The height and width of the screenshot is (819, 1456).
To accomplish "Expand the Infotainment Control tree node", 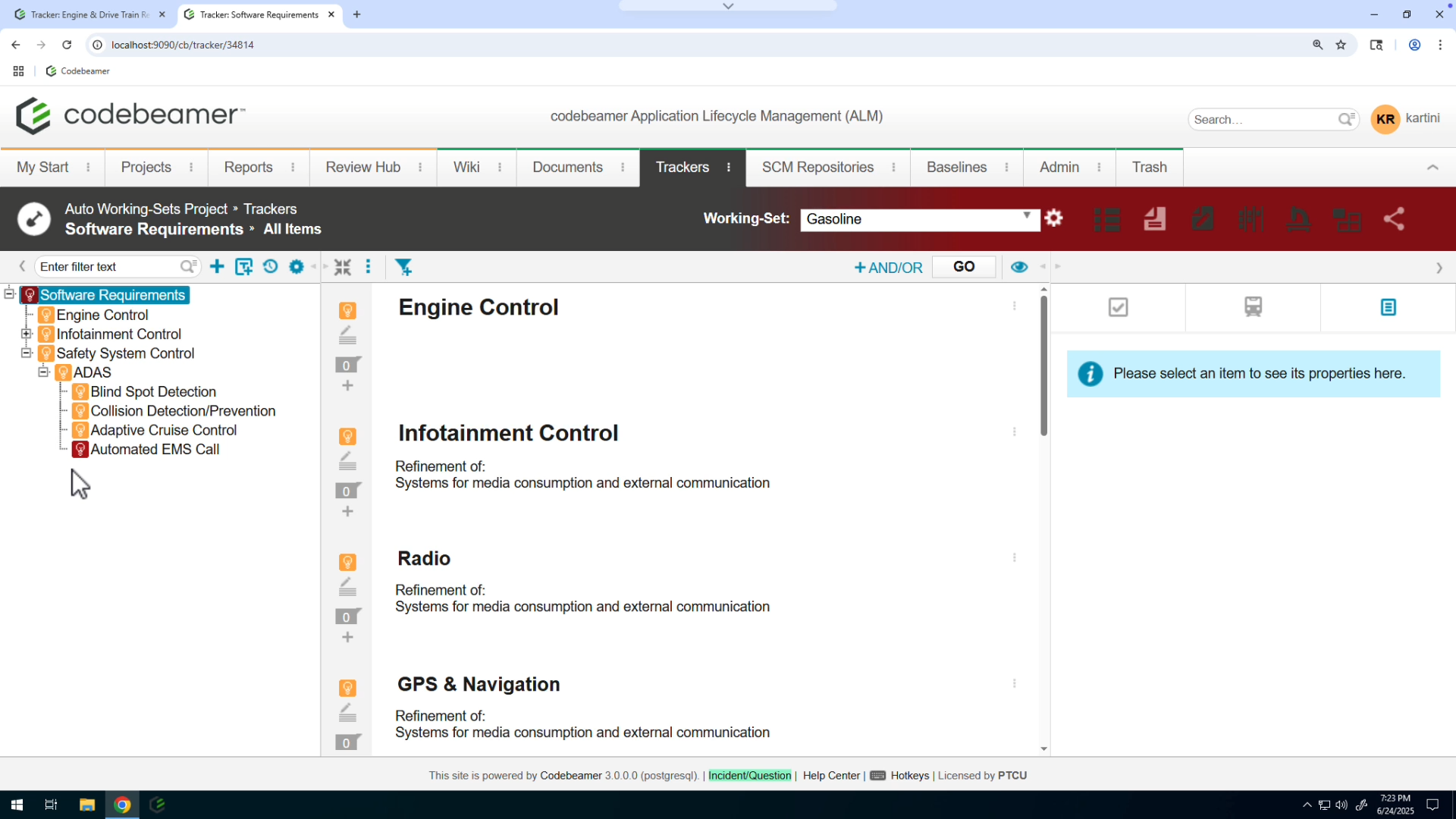I will [x=27, y=334].
